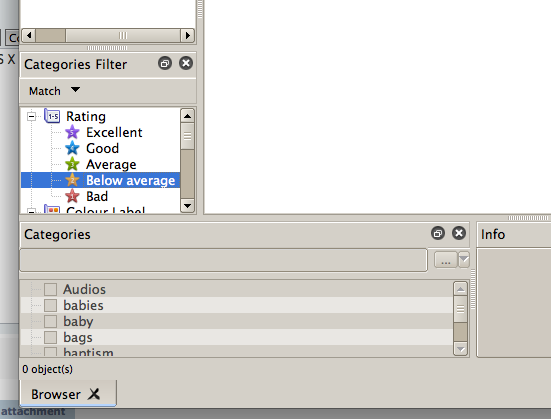Undock the Categories panel with float icon

click(438, 233)
